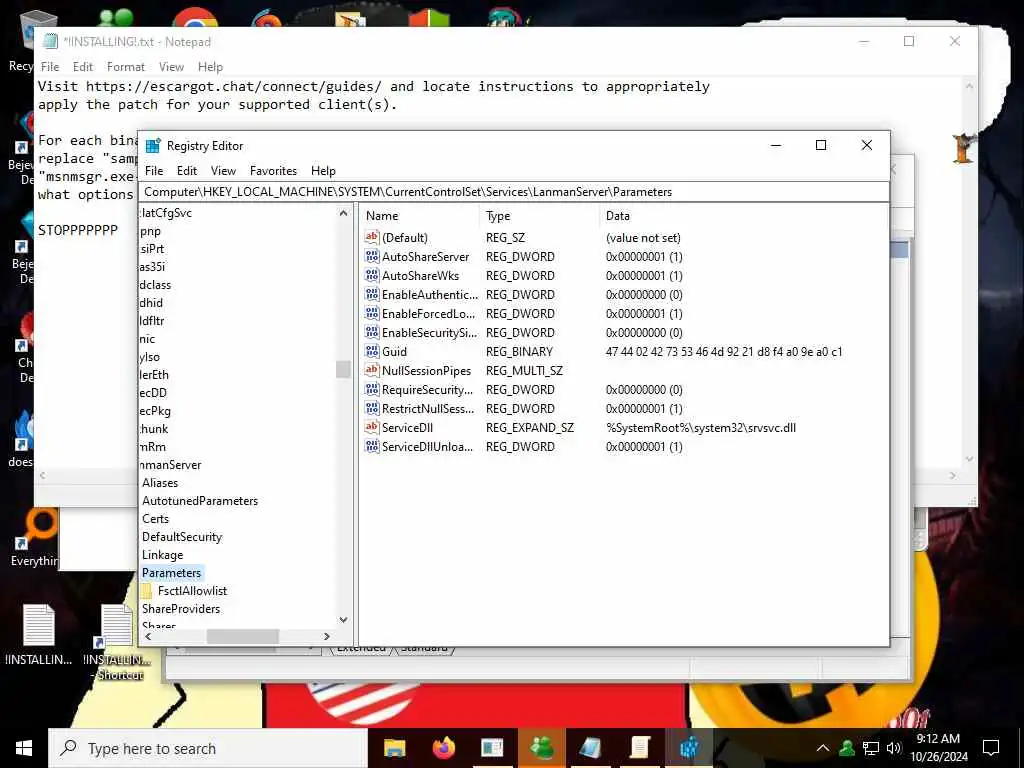Select the Aliases key in tree
Viewport: 1024px width, 768px height.
(160, 483)
